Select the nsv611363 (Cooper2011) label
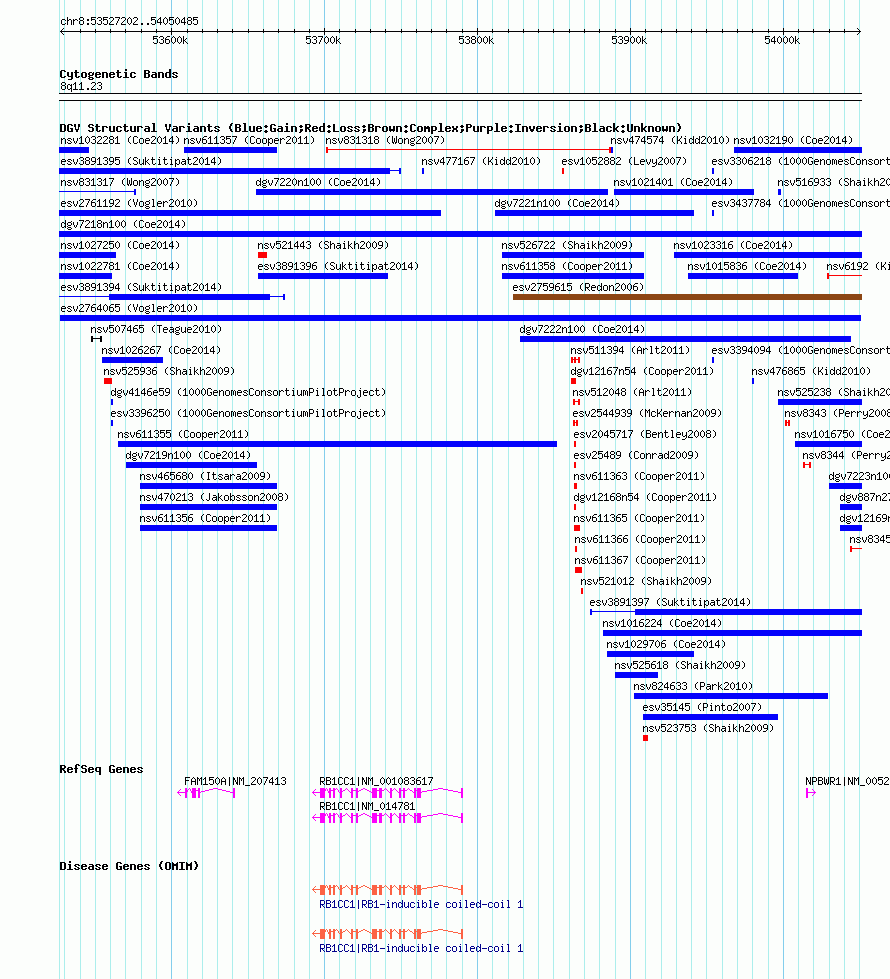This screenshot has height=979, width=890. pyautogui.click(x=640, y=476)
